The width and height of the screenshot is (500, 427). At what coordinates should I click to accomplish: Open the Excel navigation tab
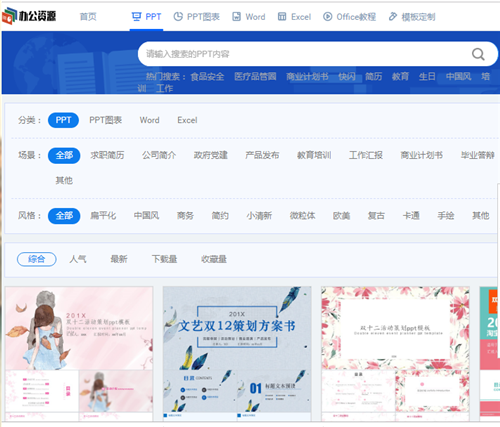294,17
